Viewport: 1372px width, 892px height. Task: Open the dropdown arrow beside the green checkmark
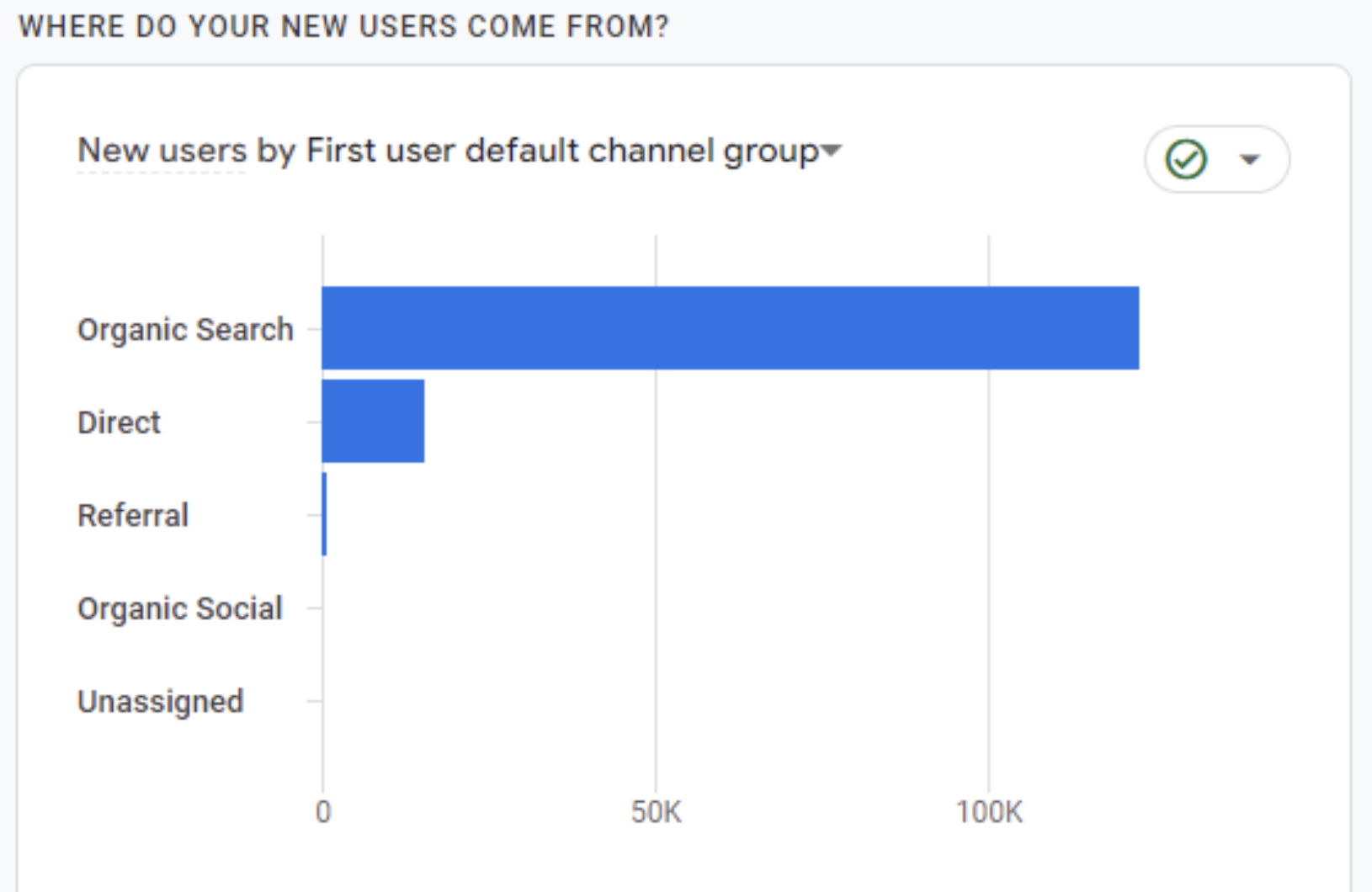click(x=1250, y=159)
